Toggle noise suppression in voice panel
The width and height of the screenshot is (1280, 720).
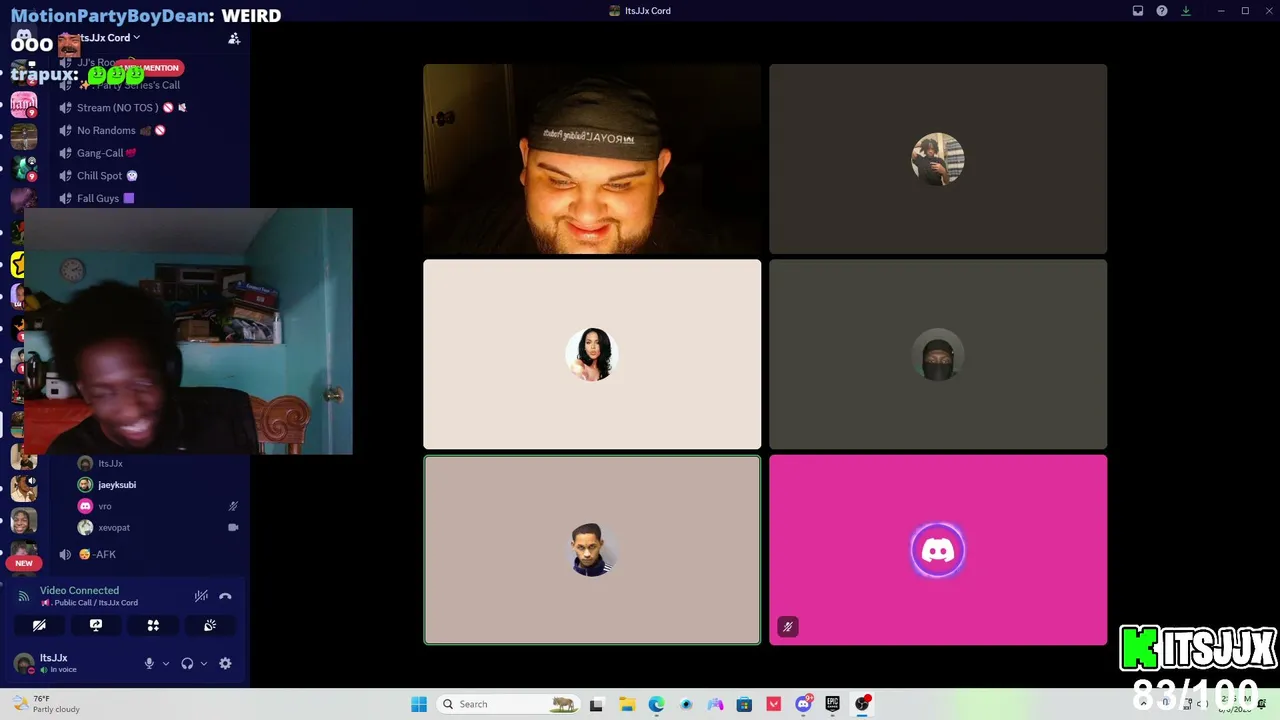tap(201, 596)
